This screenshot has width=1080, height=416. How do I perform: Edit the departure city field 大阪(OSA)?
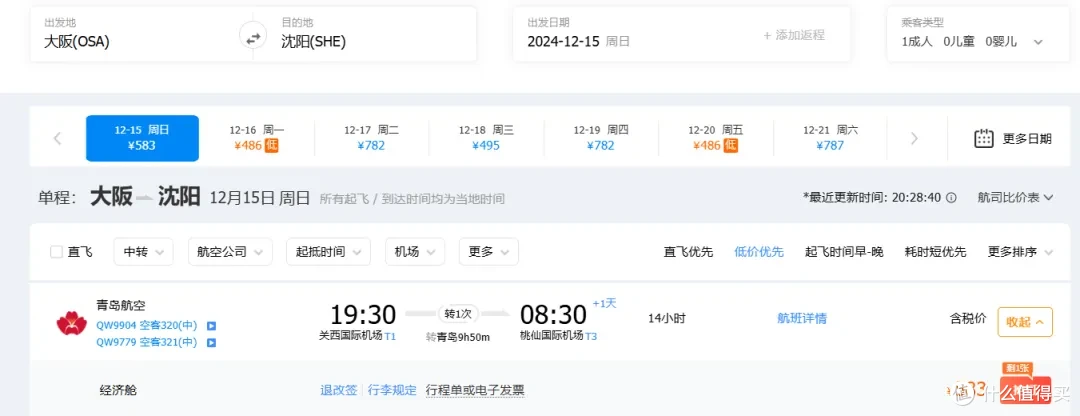point(76,41)
